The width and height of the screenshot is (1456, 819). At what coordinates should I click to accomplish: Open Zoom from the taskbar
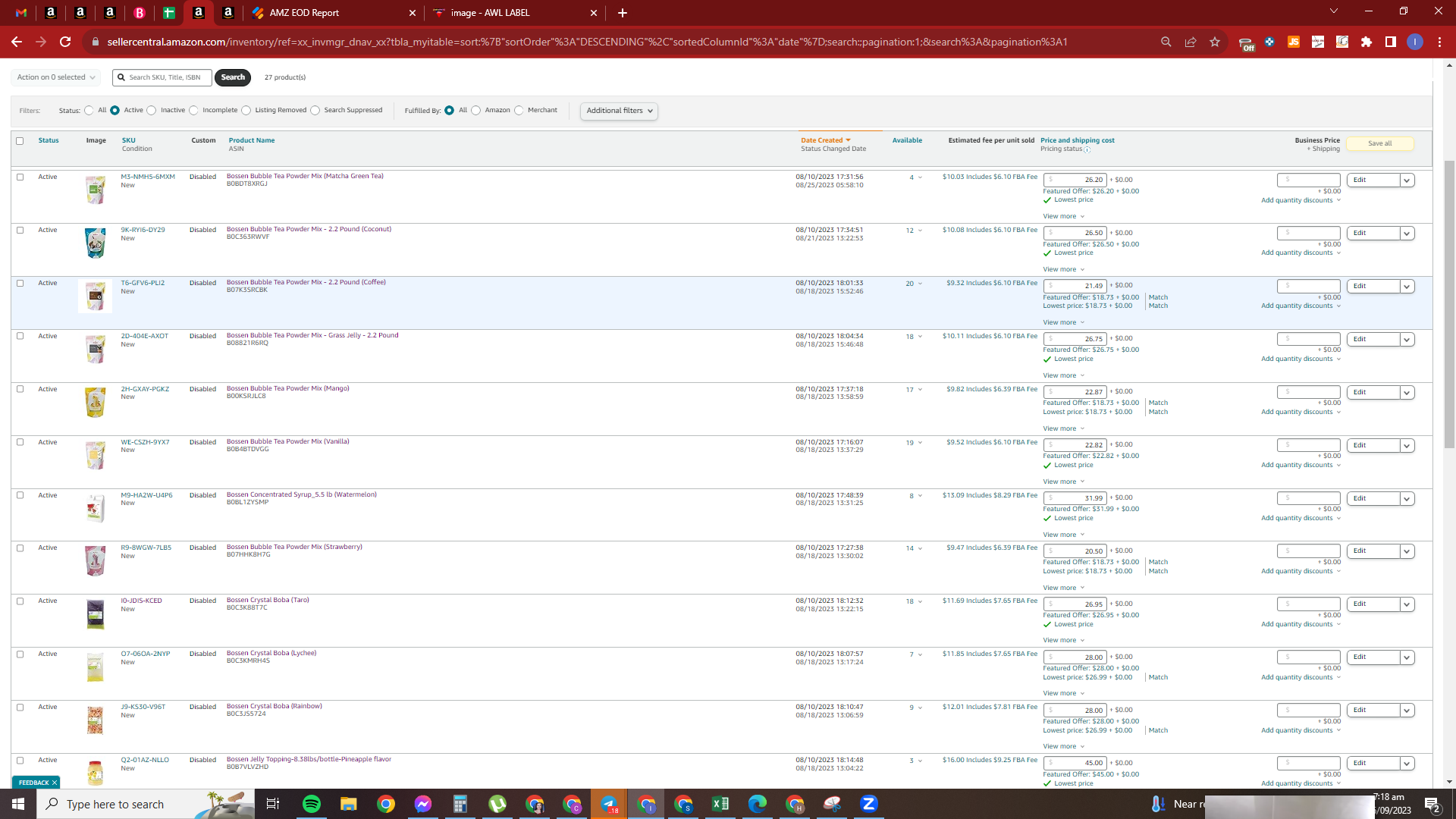[869, 804]
